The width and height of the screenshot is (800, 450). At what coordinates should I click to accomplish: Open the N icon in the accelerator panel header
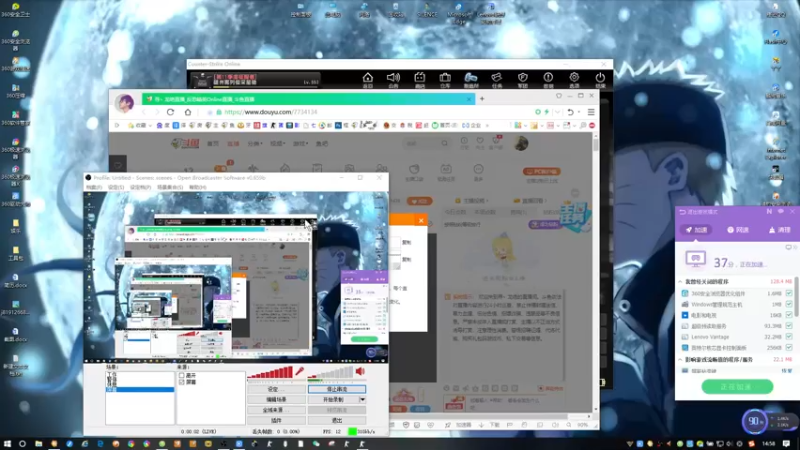(x=769, y=211)
